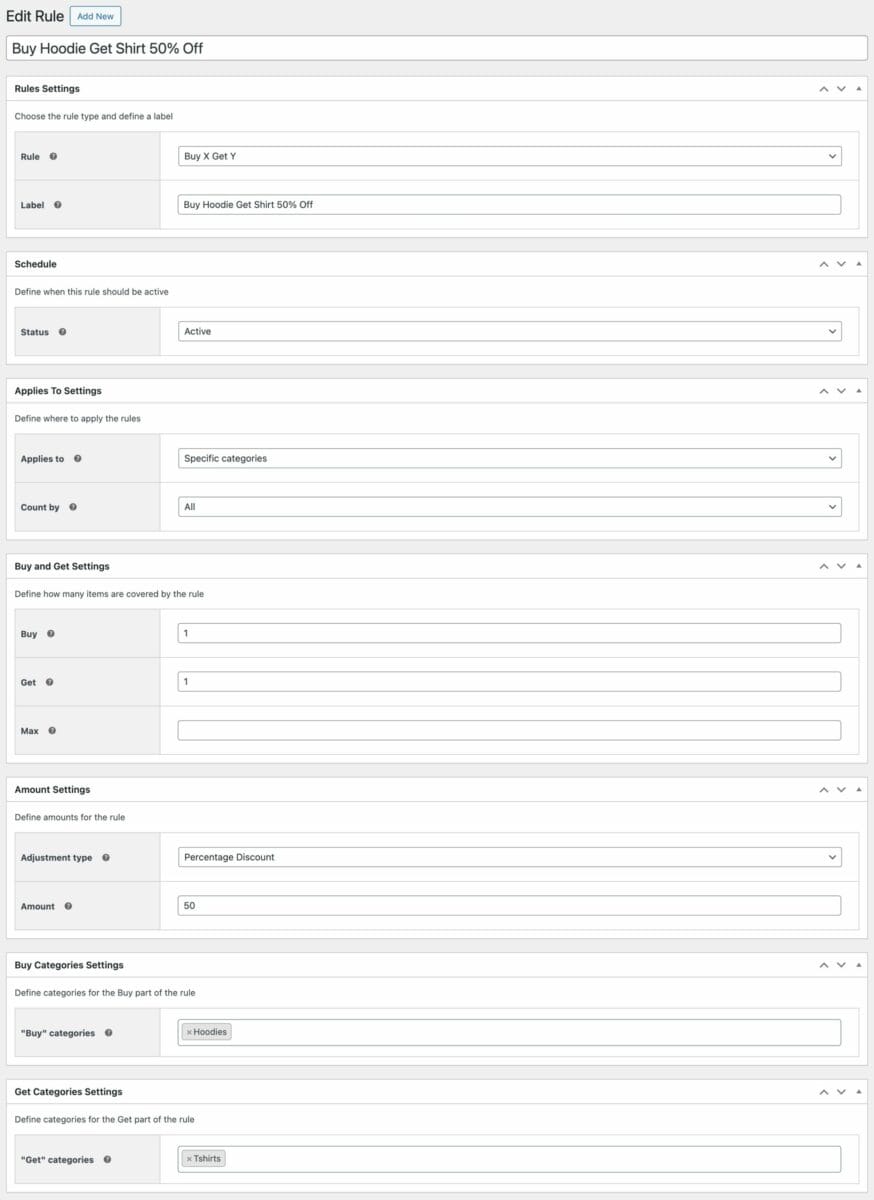874x1200 pixels.
Task: Click help icon beside "Buy" categories
Action: (108, 1033)
